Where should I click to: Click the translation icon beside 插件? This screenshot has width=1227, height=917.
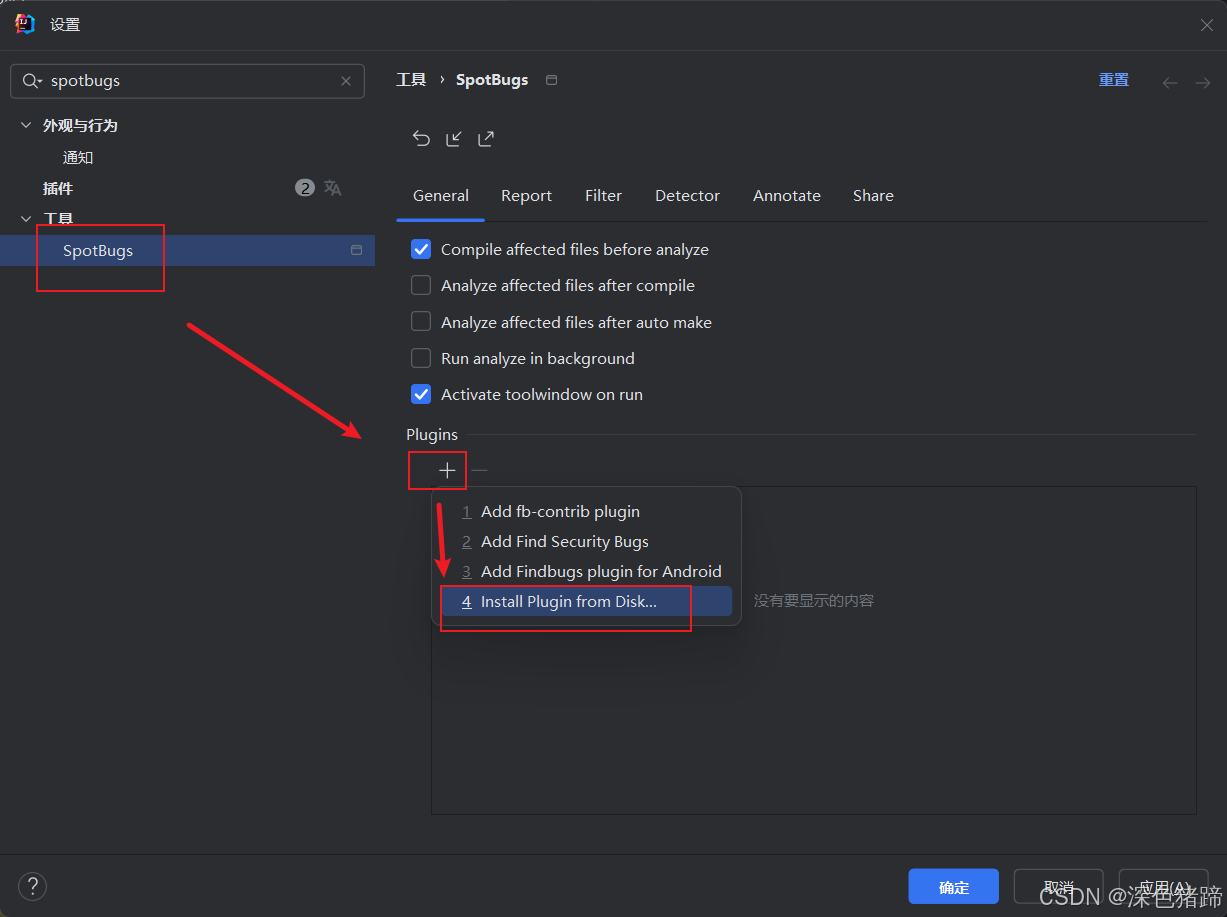pos(333,187)
